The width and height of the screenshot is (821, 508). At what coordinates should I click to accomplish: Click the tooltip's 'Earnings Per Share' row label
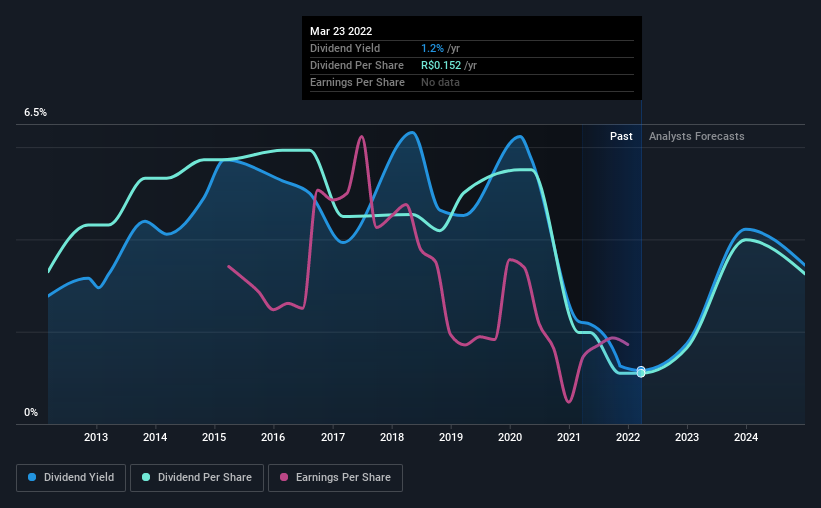(x=357, y=82)
